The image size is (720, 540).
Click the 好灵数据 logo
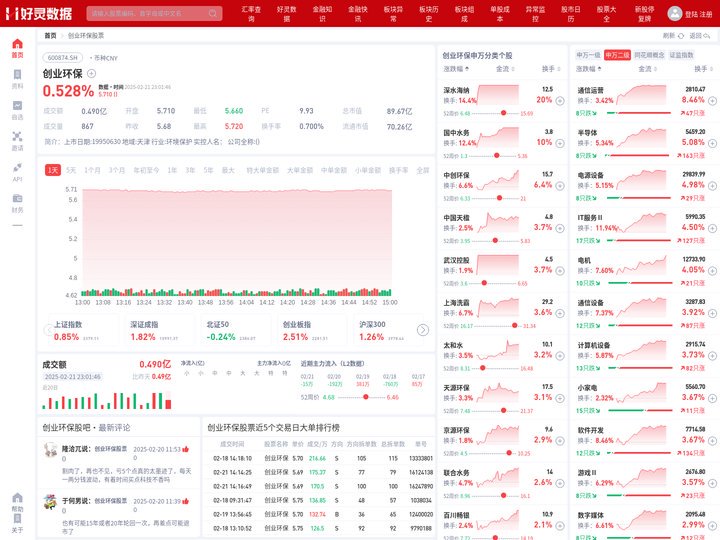pyautogui.click(x=39, y=13)
